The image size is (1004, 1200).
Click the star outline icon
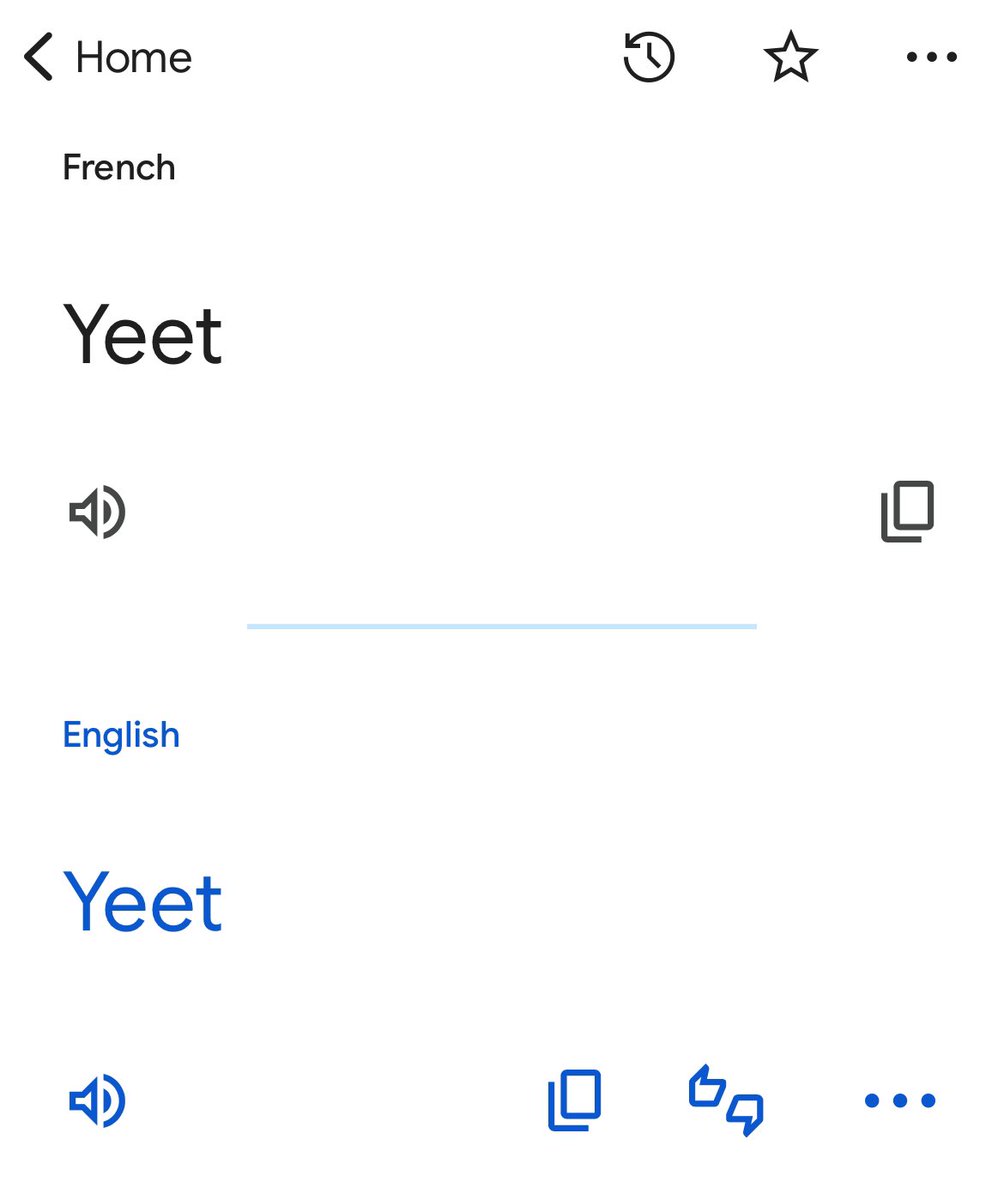pyautogui.click(x=790, y=57)
